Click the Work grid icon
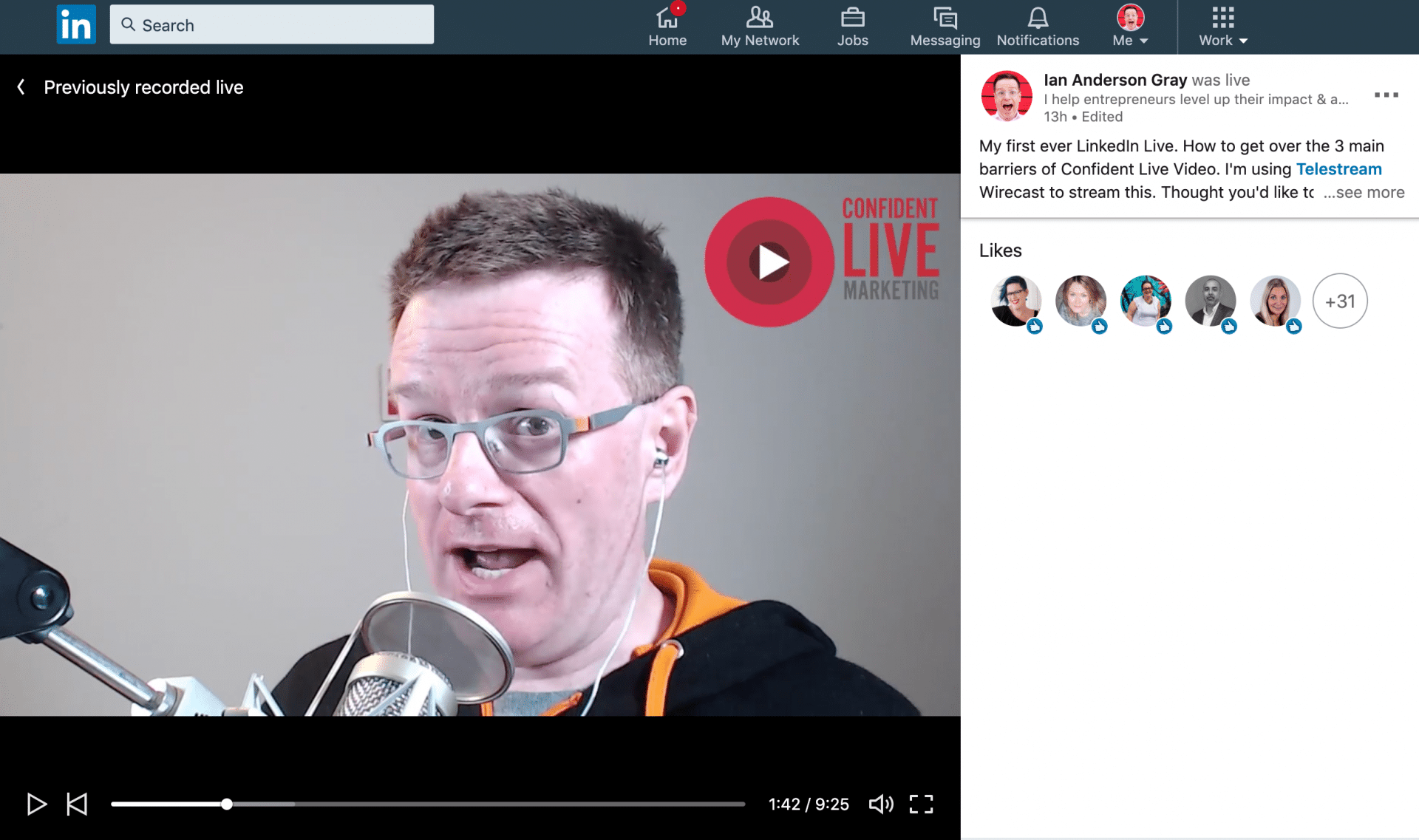 tap(1222, 16)
